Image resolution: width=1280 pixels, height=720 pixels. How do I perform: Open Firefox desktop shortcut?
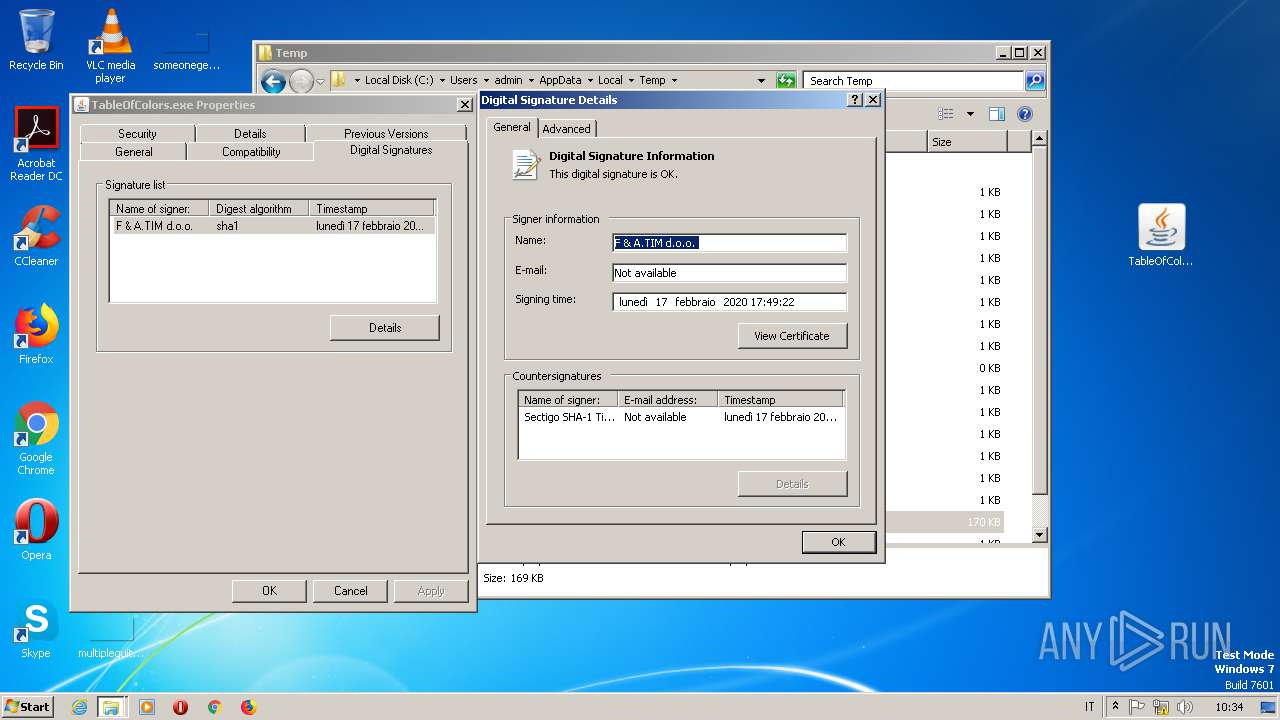point(36,334)
